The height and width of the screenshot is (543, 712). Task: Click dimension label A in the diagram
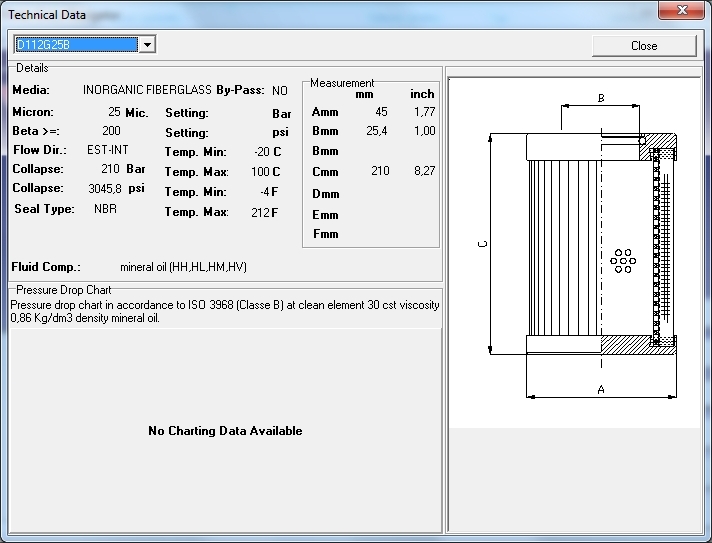(x=600, y=389)
